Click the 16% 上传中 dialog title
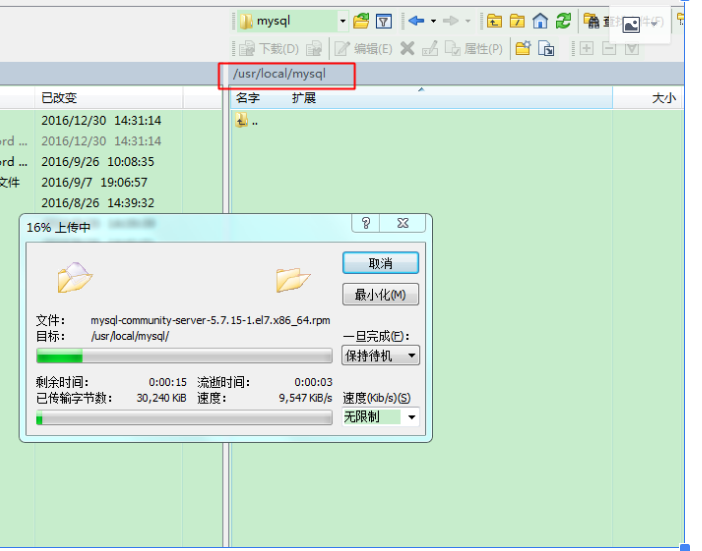Image resolution: width=702 pixels, height=551 pixels. [58, 227]
